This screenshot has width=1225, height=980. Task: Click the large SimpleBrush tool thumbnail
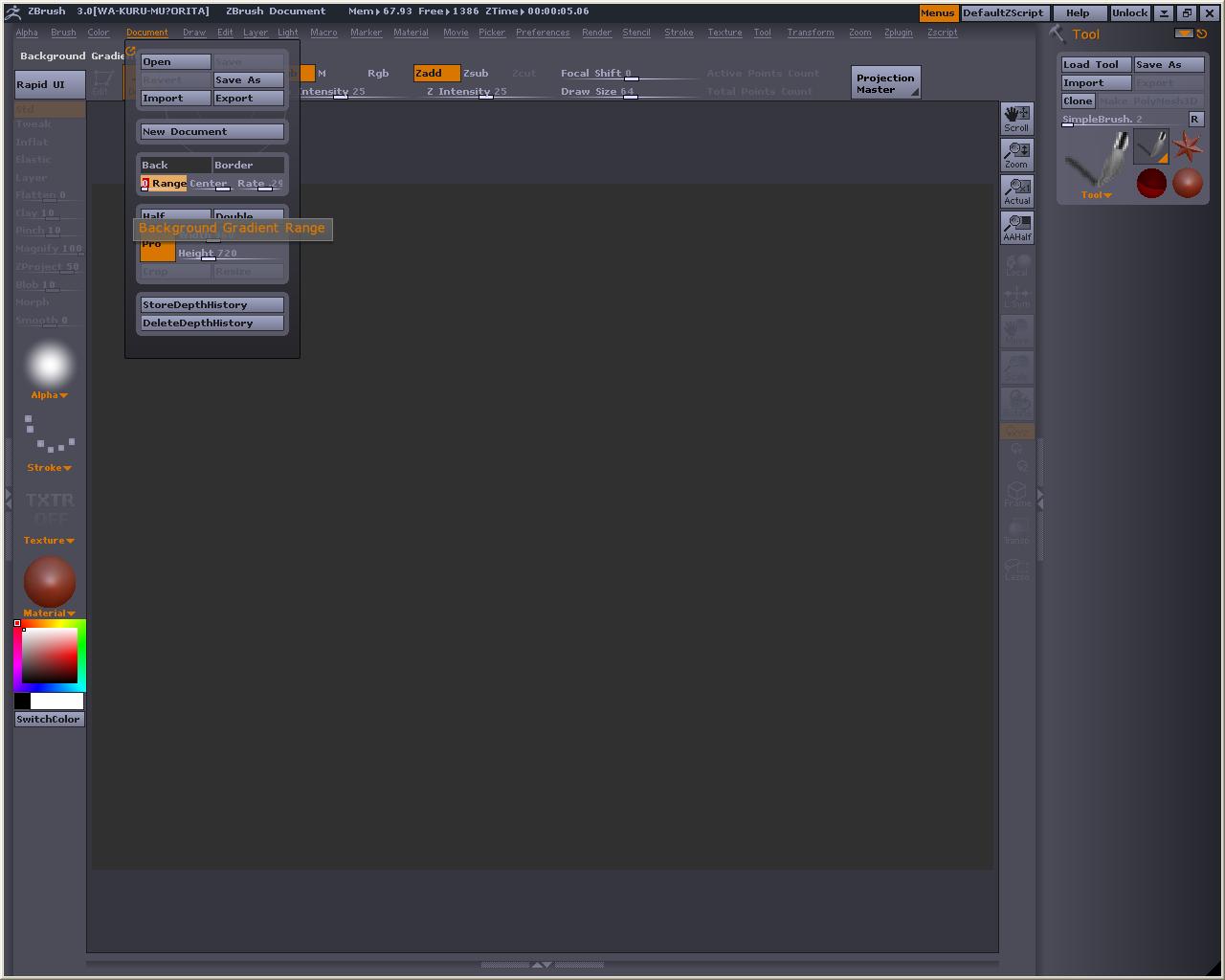click(1097, 161)
